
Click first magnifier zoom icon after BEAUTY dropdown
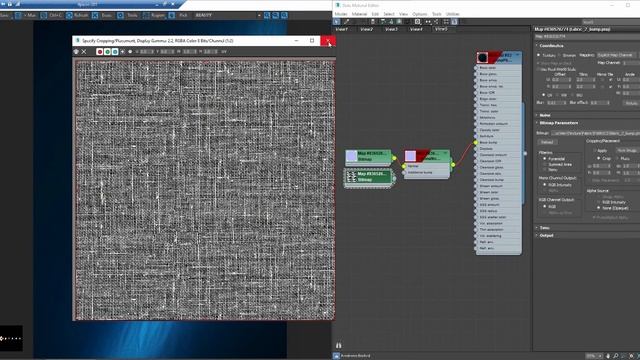point(267,15)
